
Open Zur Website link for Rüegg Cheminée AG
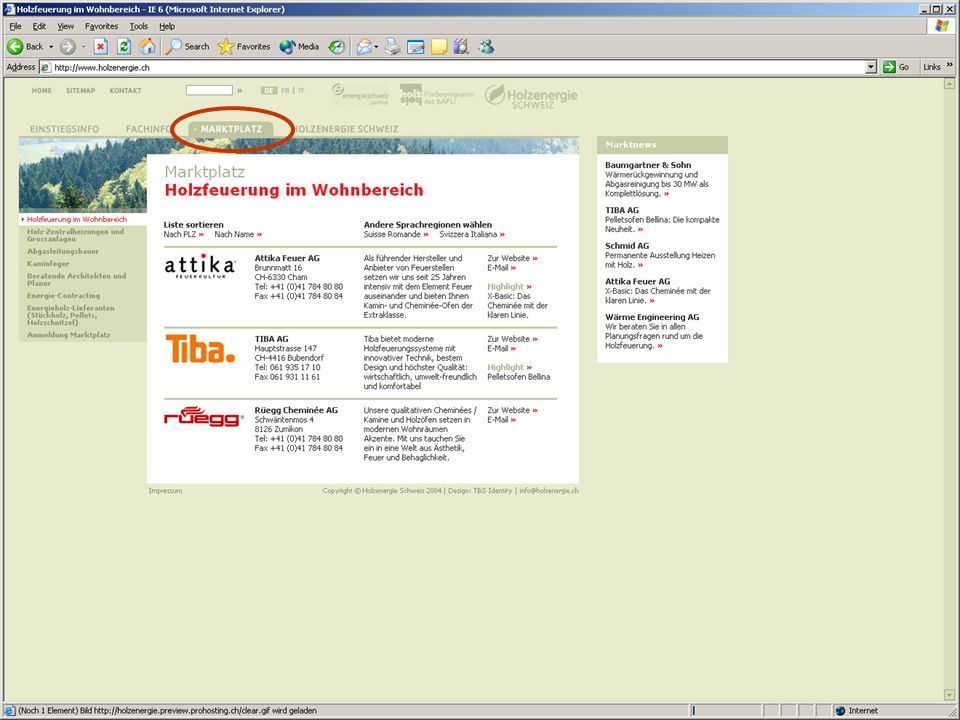coord(512,410)
